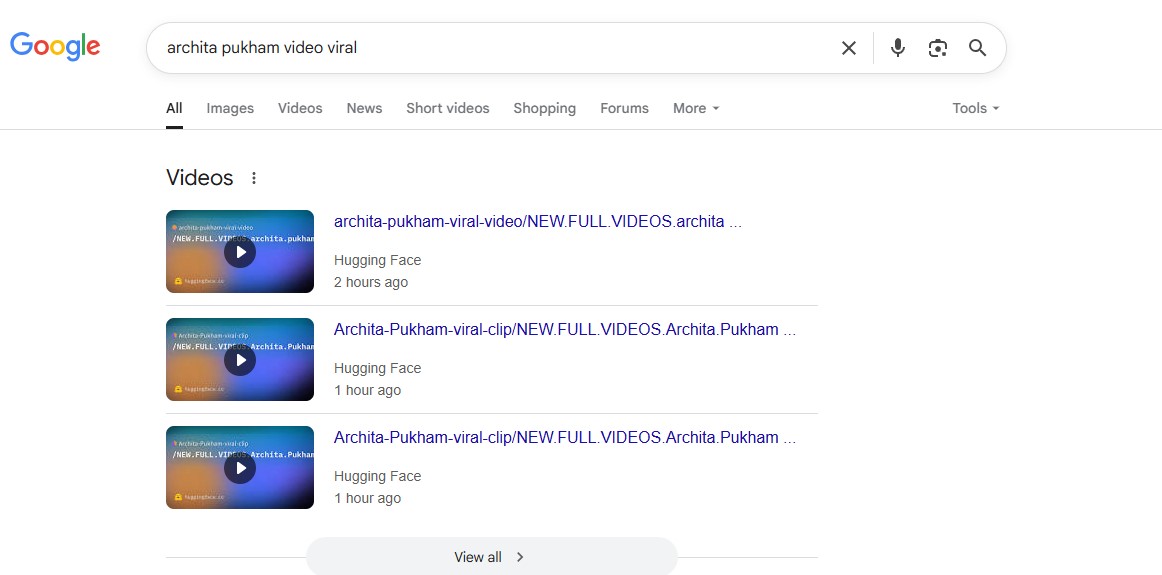Click the View all button
Screen dimensions: 1162x575
[491, 556]
